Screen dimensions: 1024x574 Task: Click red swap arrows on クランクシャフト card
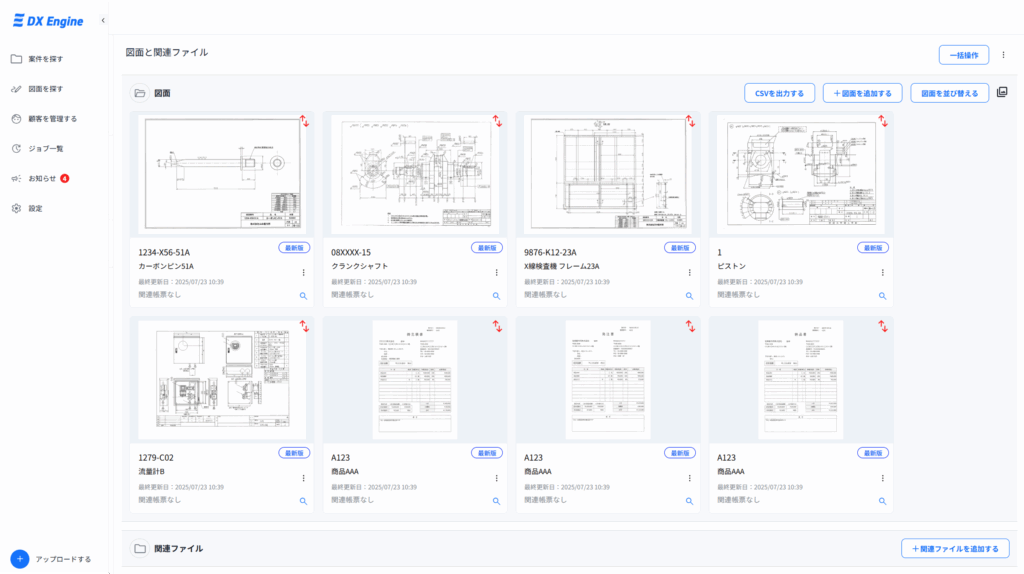tap(497, 121)
